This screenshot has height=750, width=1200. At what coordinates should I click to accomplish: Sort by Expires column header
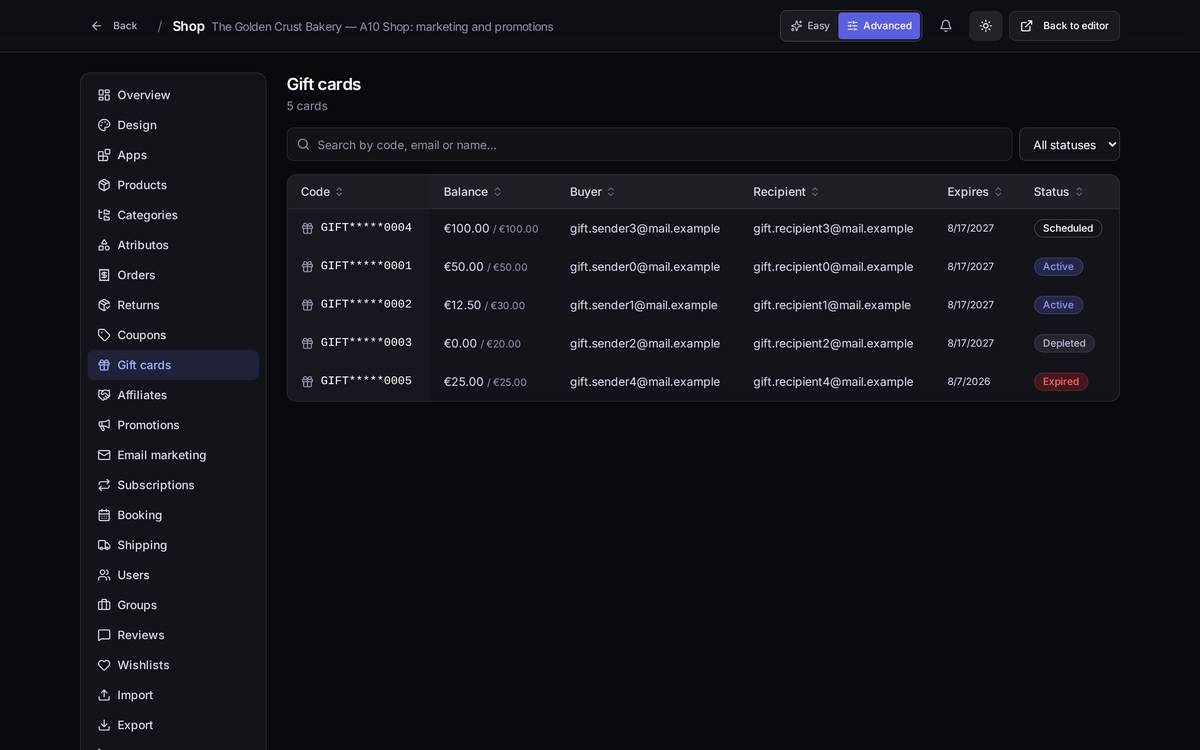click(975, 192)
